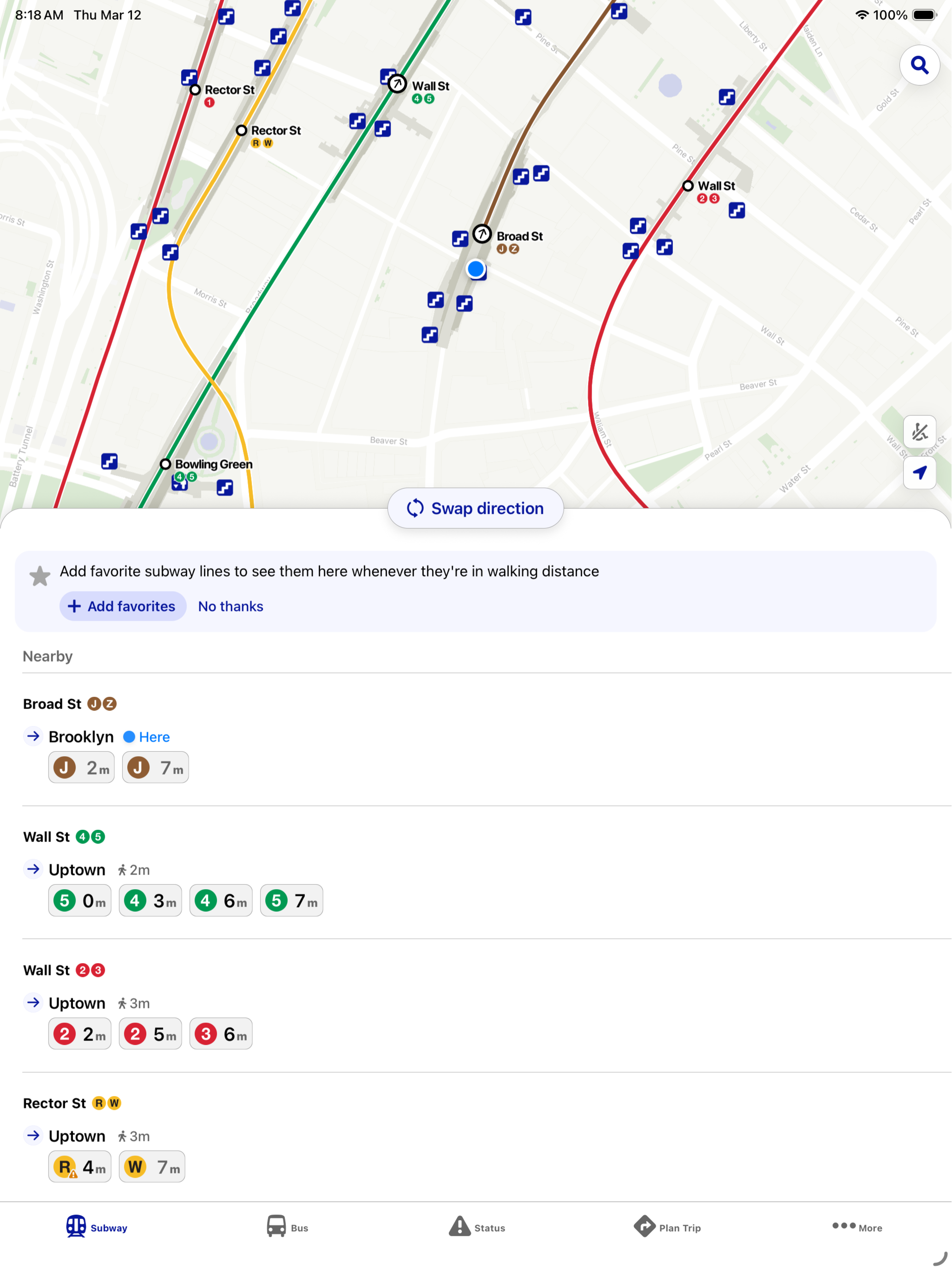Tap the blue current location dot
The height and width of the screenshot is (1270, 952).
pos(476,269)
